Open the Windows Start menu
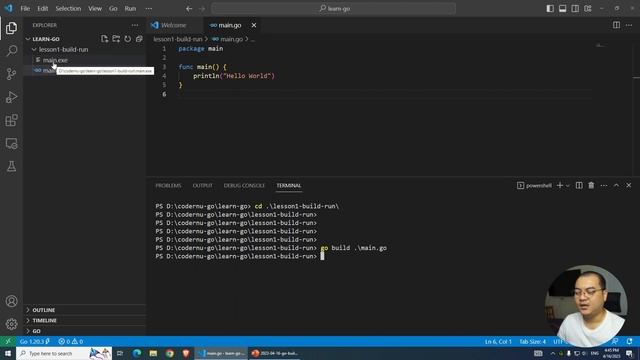This screenshot has width=640, height=360. 8,353
